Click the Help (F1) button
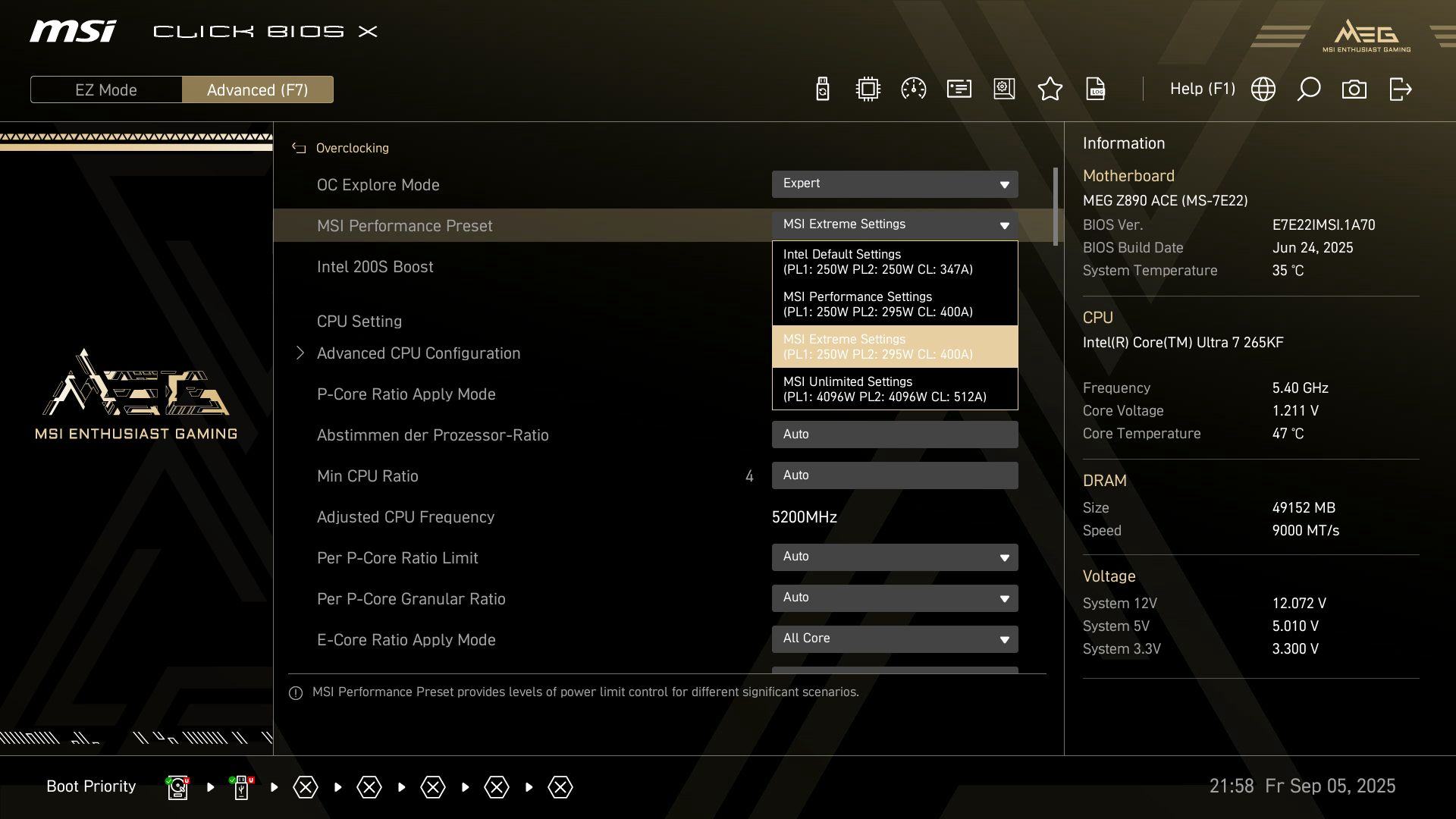Screen dimensions: 1456x819 click(x=1202, y=89)
